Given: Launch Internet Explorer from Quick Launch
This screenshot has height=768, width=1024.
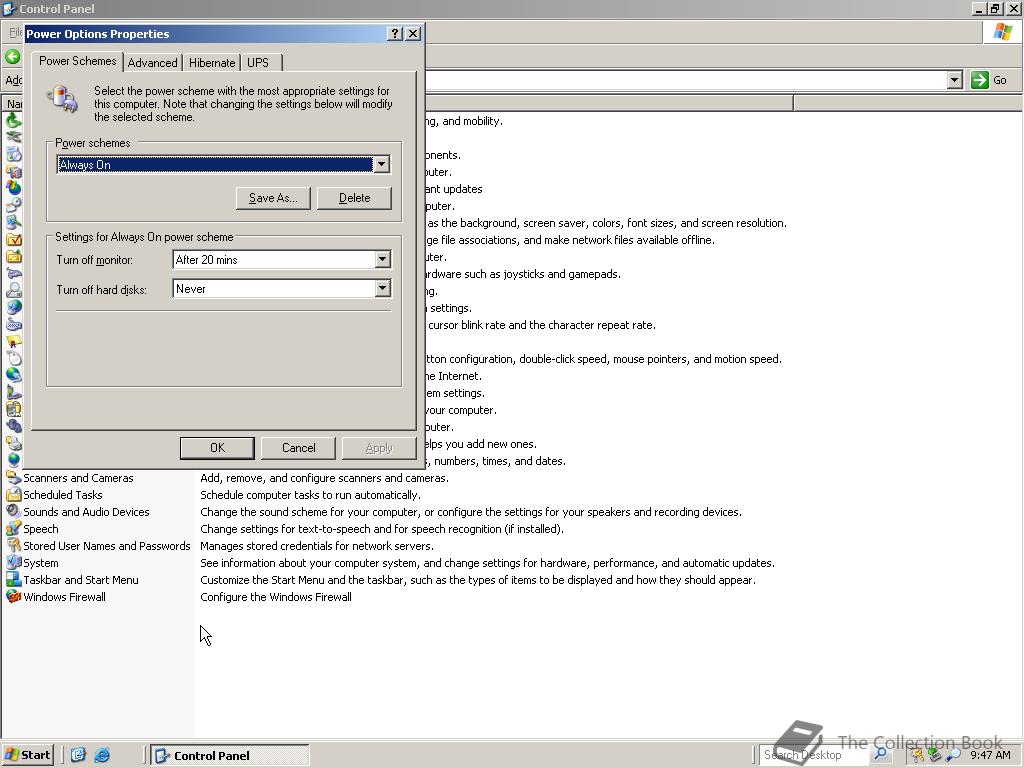Looking at the screenshot, I should point(102,756).
